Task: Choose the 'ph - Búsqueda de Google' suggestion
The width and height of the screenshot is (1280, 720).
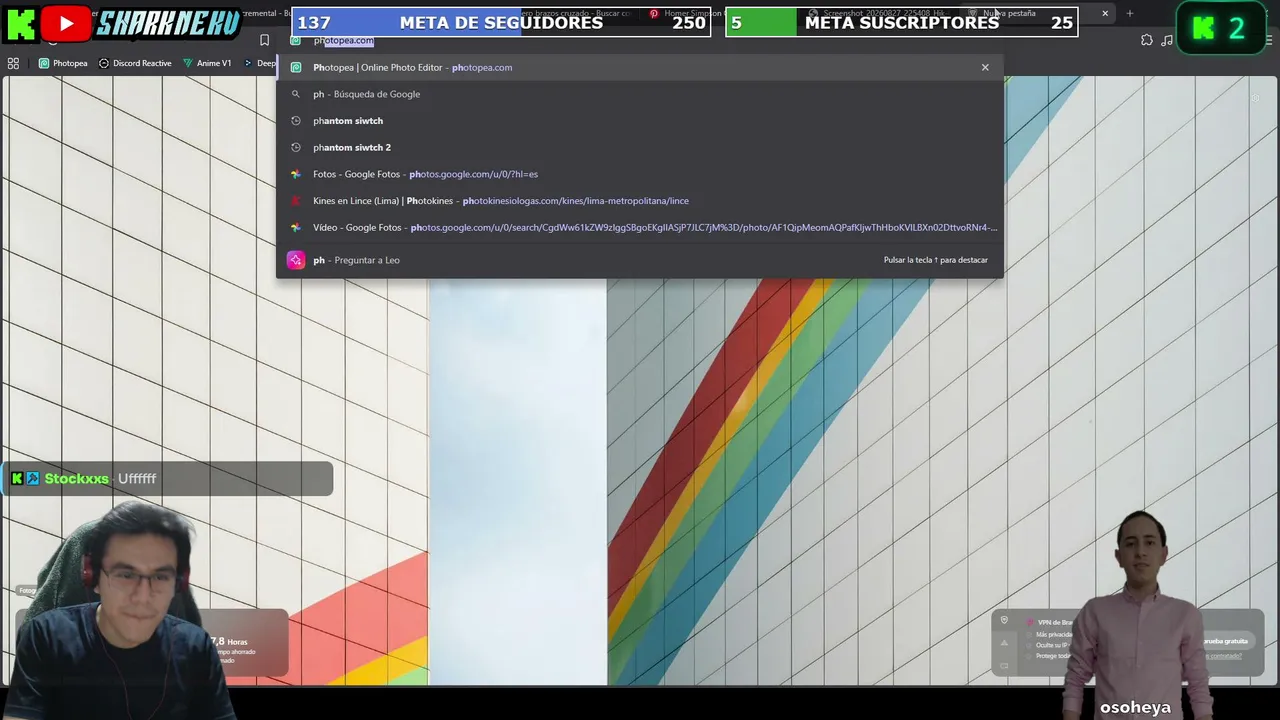Action: (640, 94)
